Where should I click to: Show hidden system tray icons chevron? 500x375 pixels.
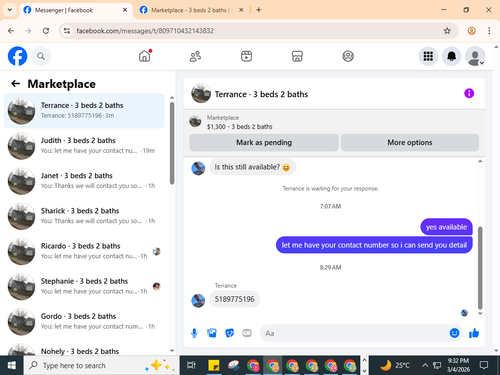click(425, 365)
